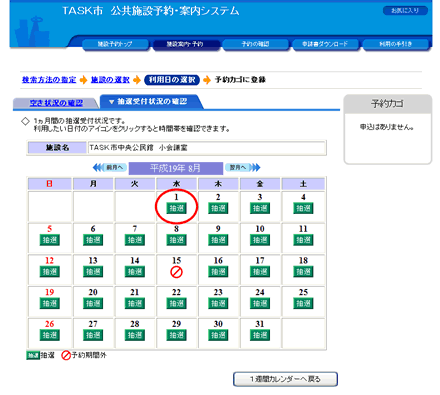Click 抽選 under the 31st
Image resolution: width=440 pixels, height=395 pixels.
pos(260,335)
